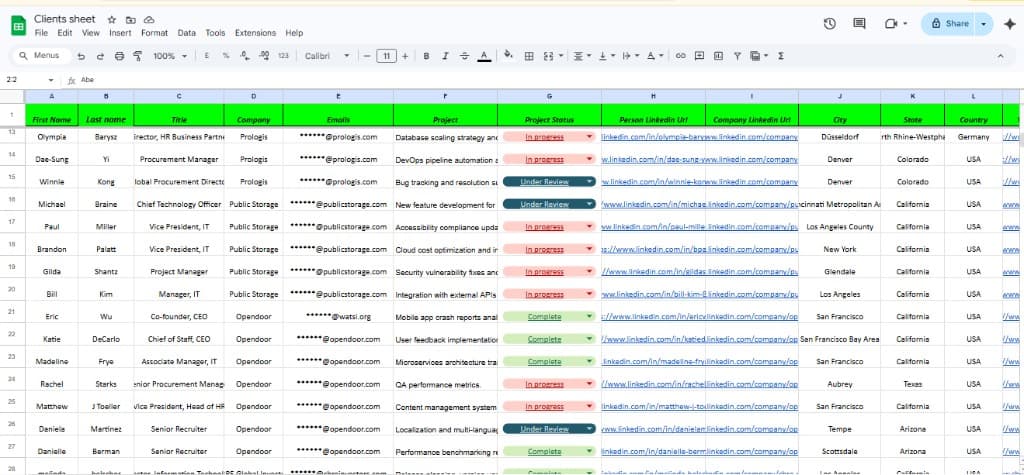Click the Share button

[950, 24]
